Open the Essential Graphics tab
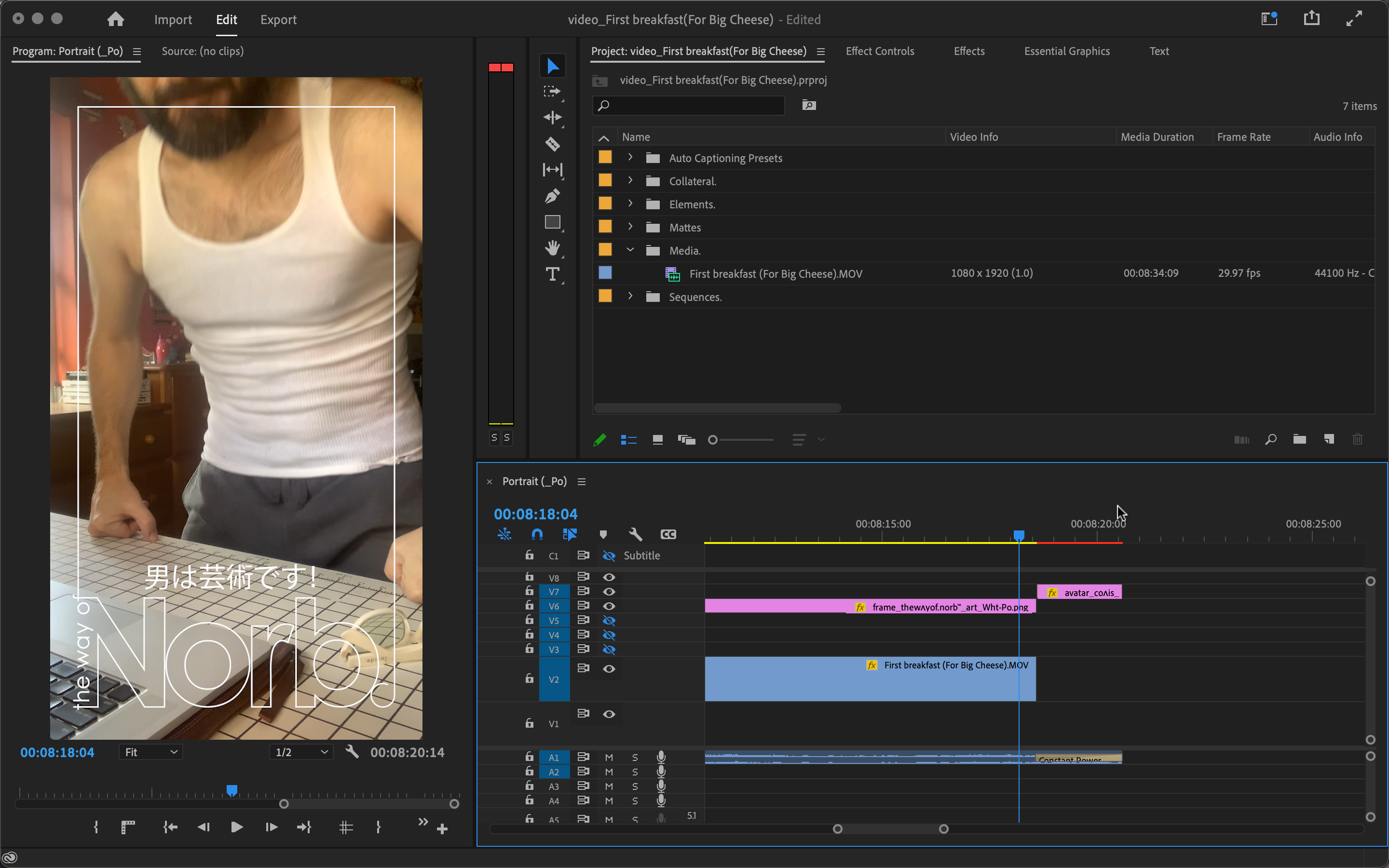 (x=1067, y=51)
